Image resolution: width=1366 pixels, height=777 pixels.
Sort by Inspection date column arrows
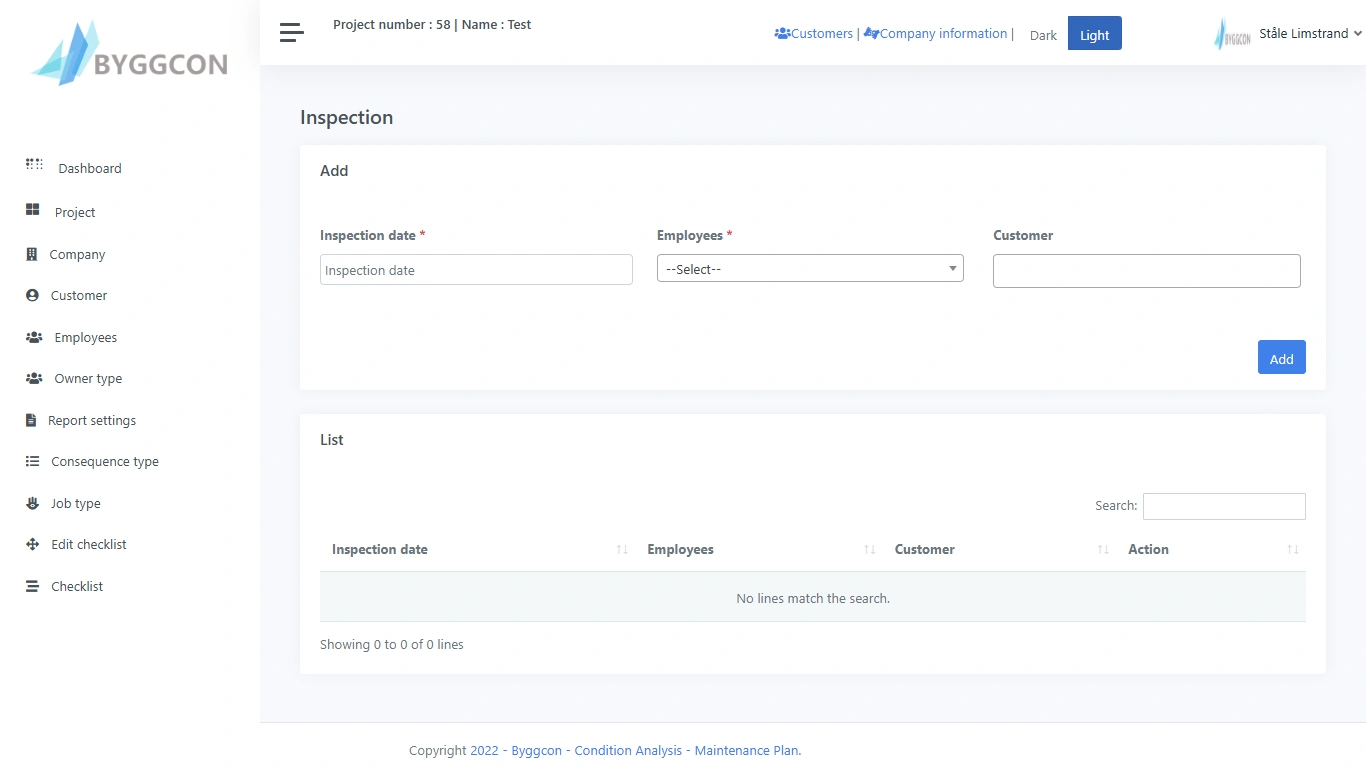pyautogui.click(x=622, y=550)
